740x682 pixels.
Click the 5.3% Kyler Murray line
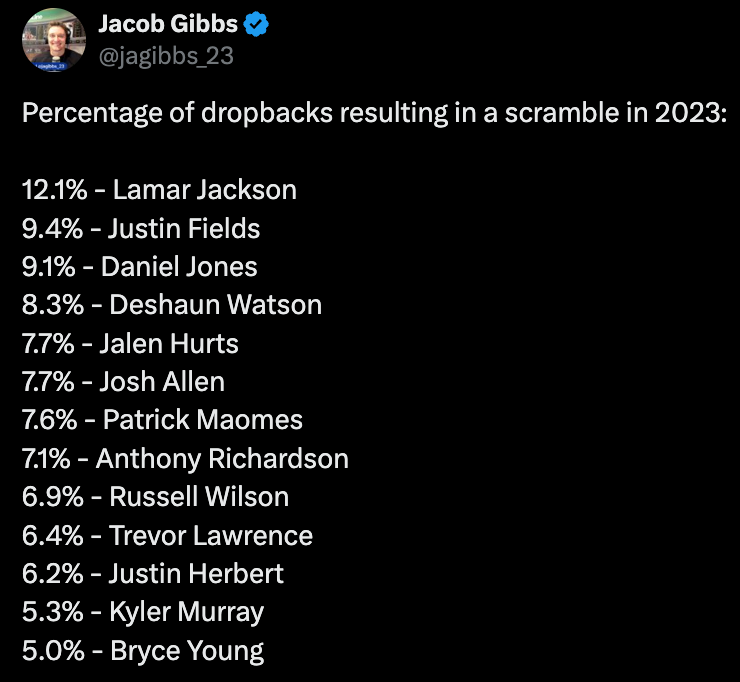pos(143,613)
